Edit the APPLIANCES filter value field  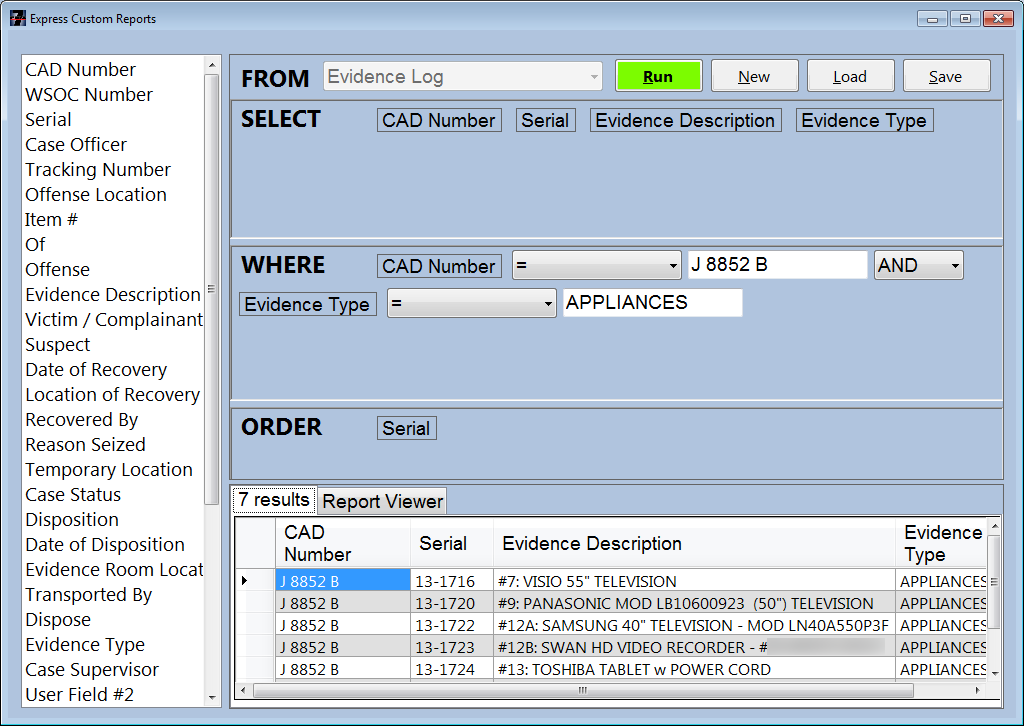pyautogui.click(x=652, y=302)
